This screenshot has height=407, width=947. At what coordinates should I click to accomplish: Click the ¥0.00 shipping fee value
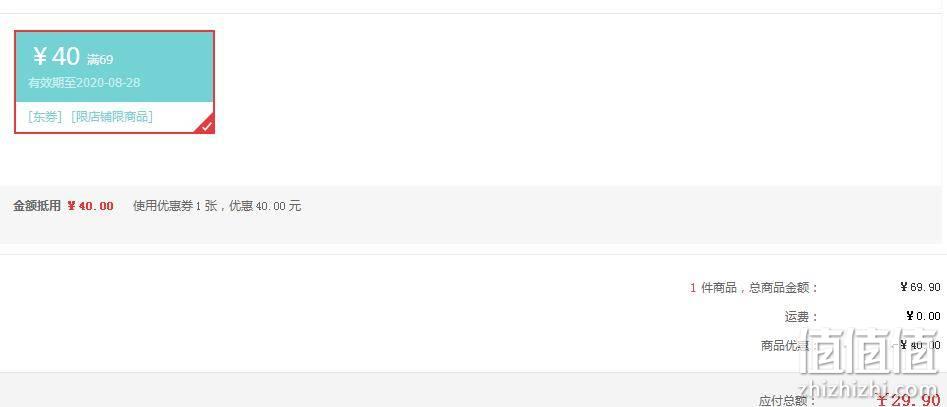(x=923, y=316)
